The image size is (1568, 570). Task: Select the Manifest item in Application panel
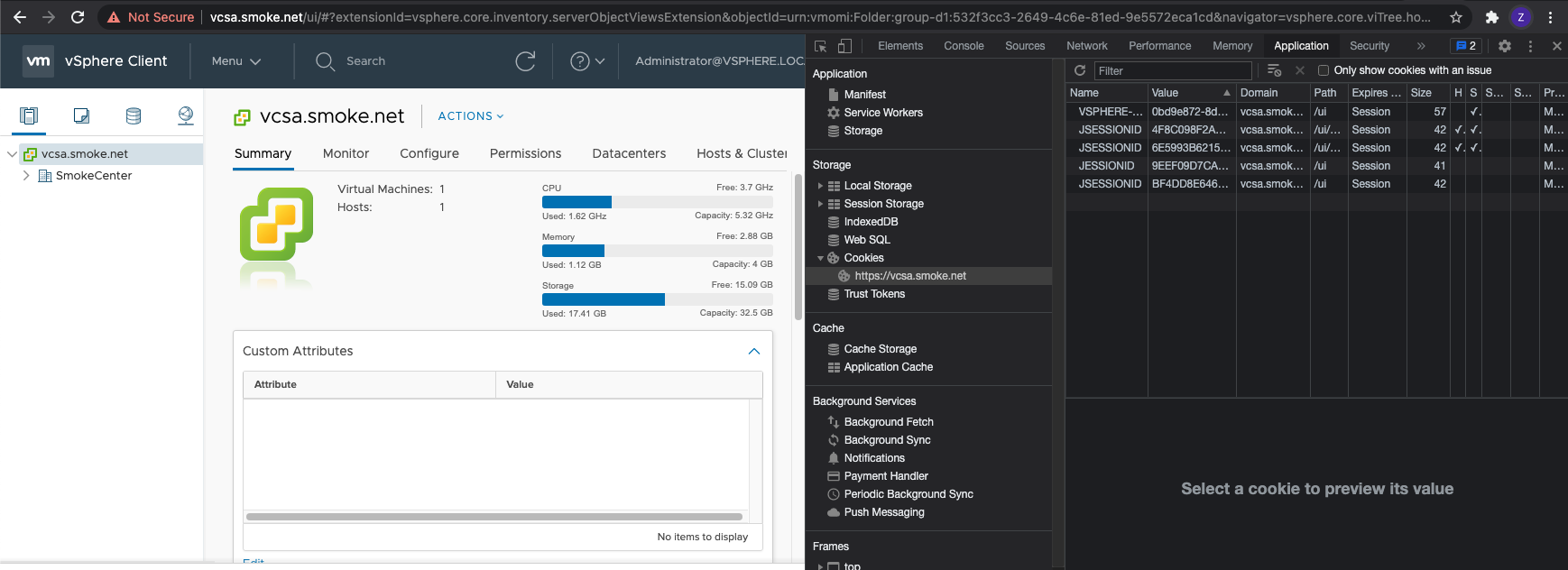[x=864, y=95]
